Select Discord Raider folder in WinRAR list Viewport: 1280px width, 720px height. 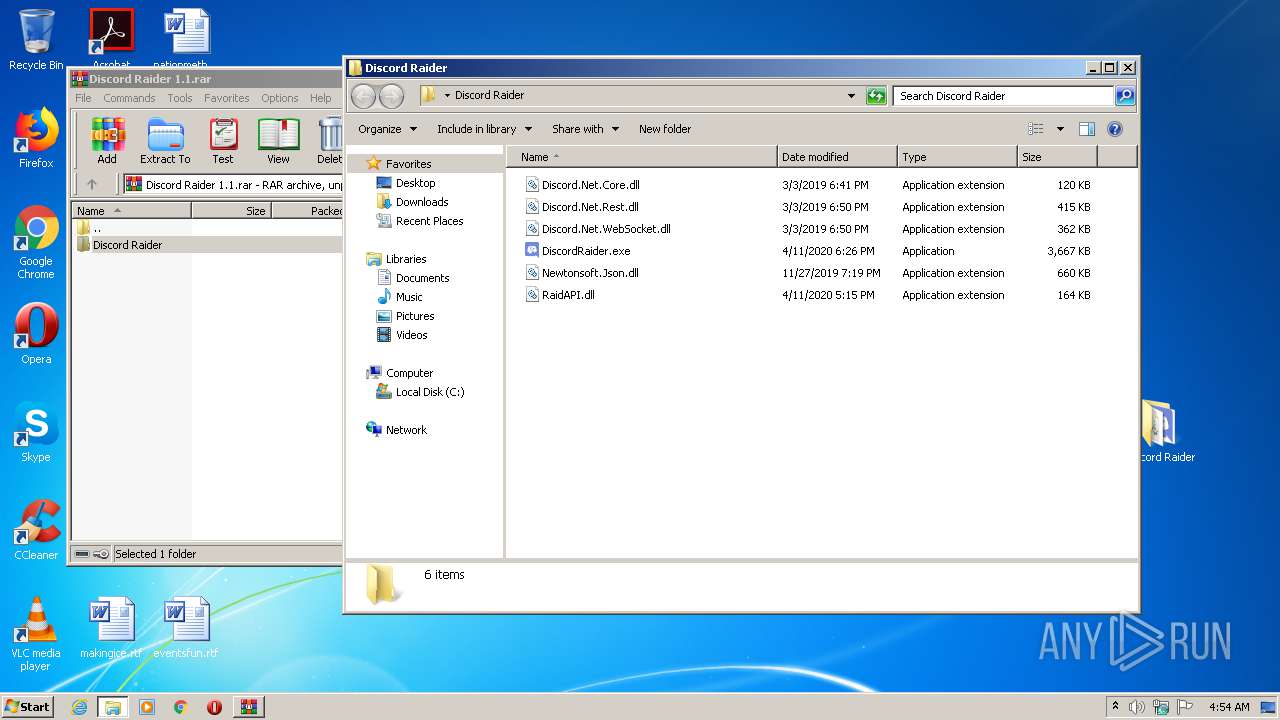coord(127,245)
